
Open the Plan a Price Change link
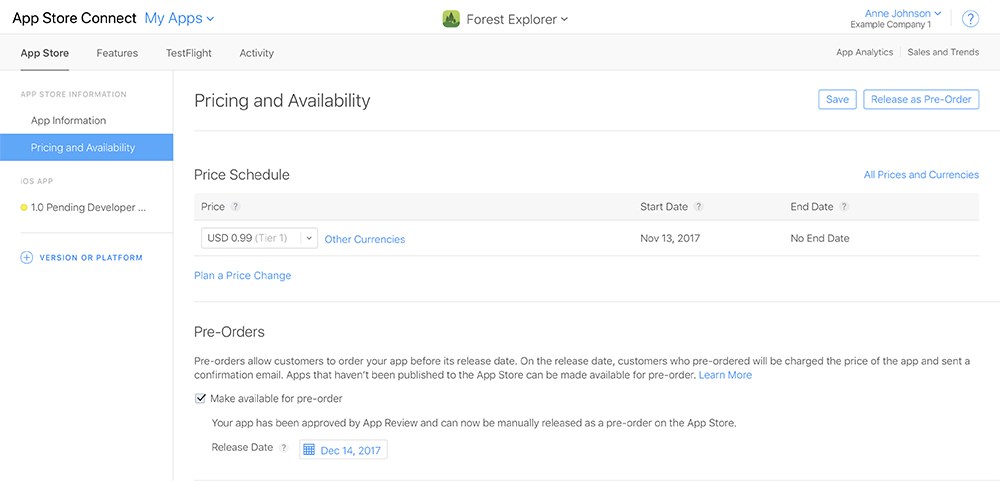pyautogui.click(x=242, y=276)
